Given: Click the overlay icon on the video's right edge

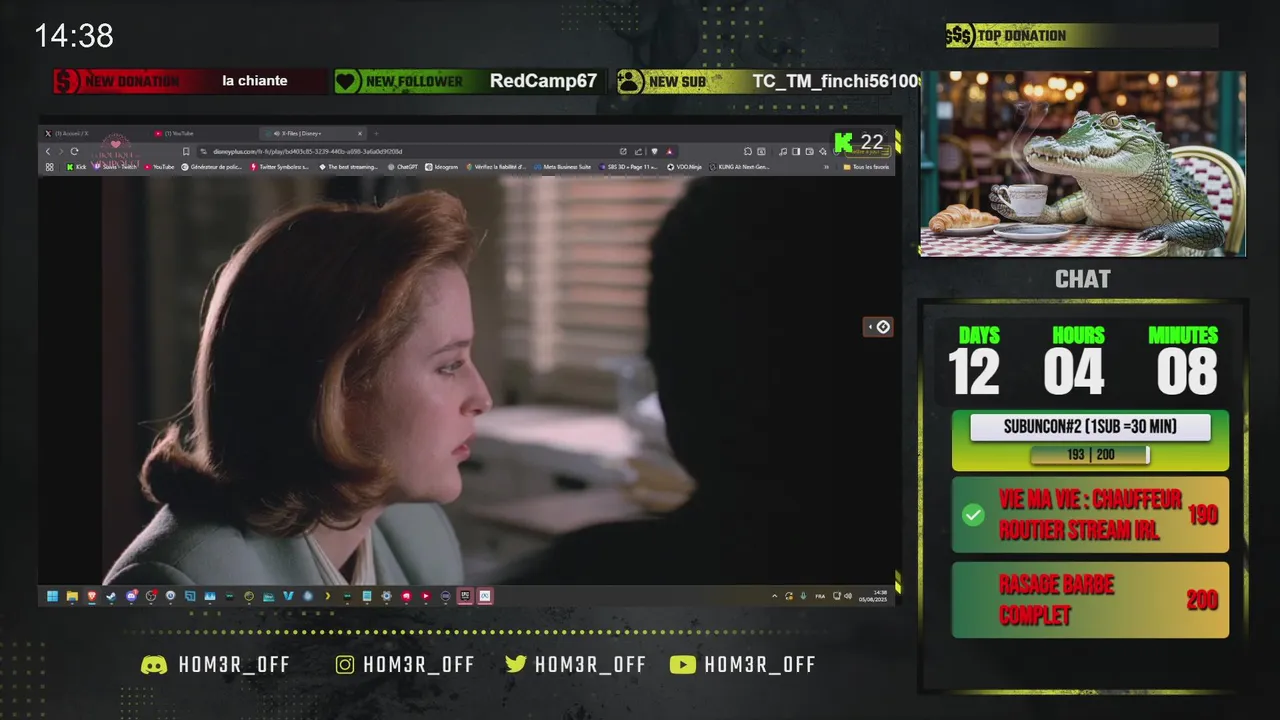Looking at the screenshot, I should pos(878,327).
